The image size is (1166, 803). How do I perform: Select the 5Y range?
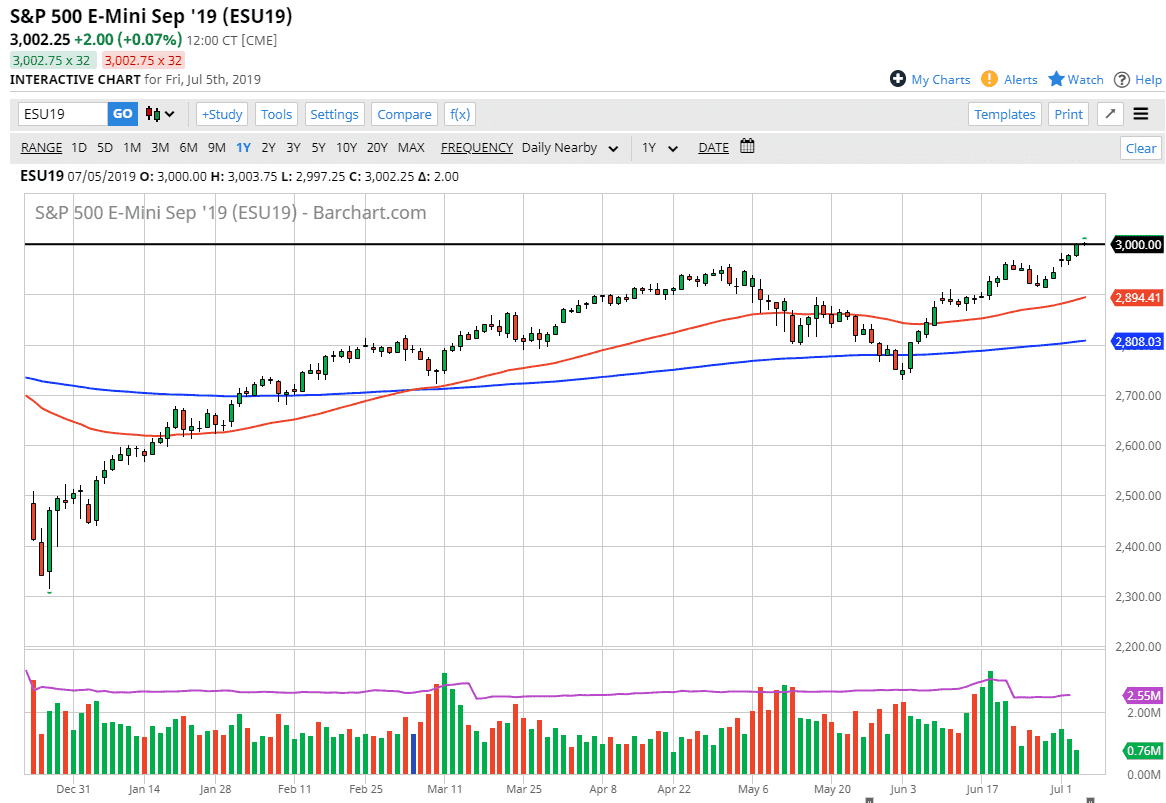318,147
